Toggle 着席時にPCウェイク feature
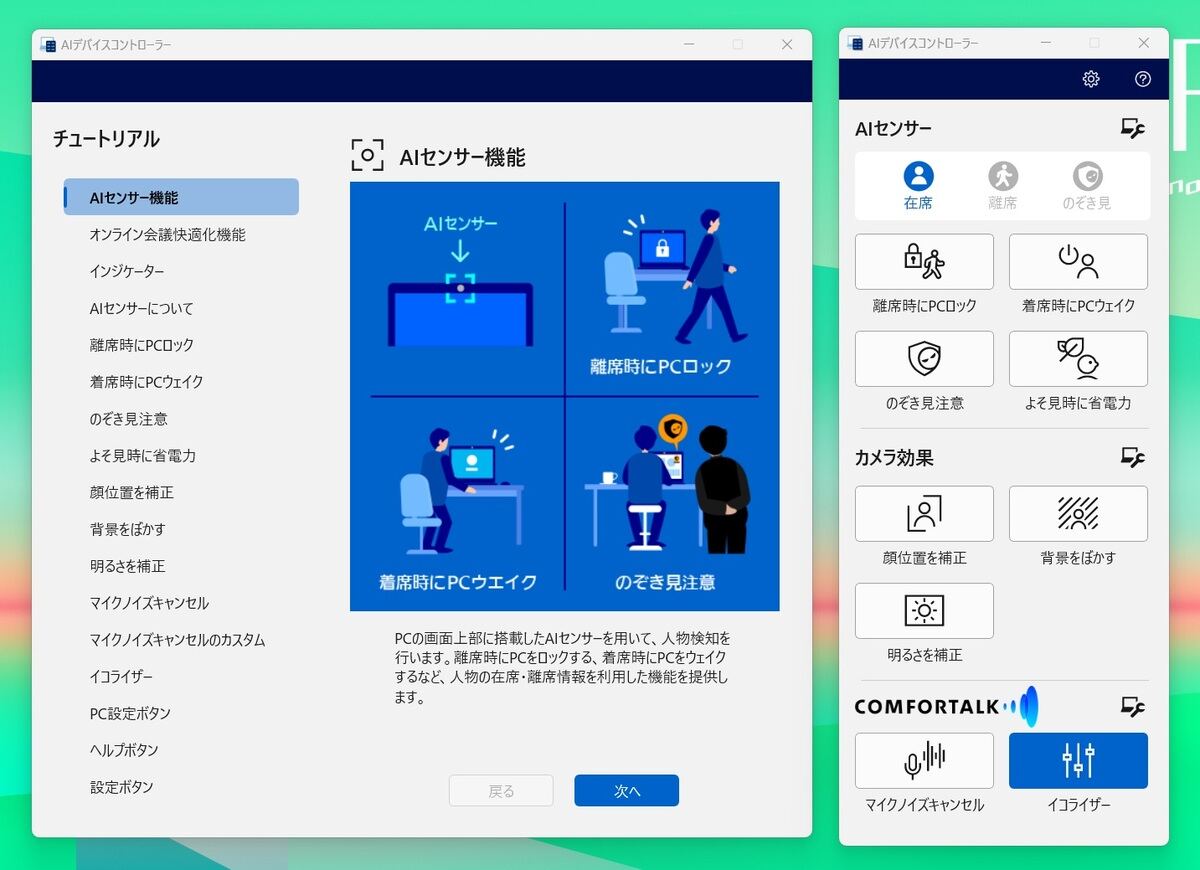 point(1078,262)
